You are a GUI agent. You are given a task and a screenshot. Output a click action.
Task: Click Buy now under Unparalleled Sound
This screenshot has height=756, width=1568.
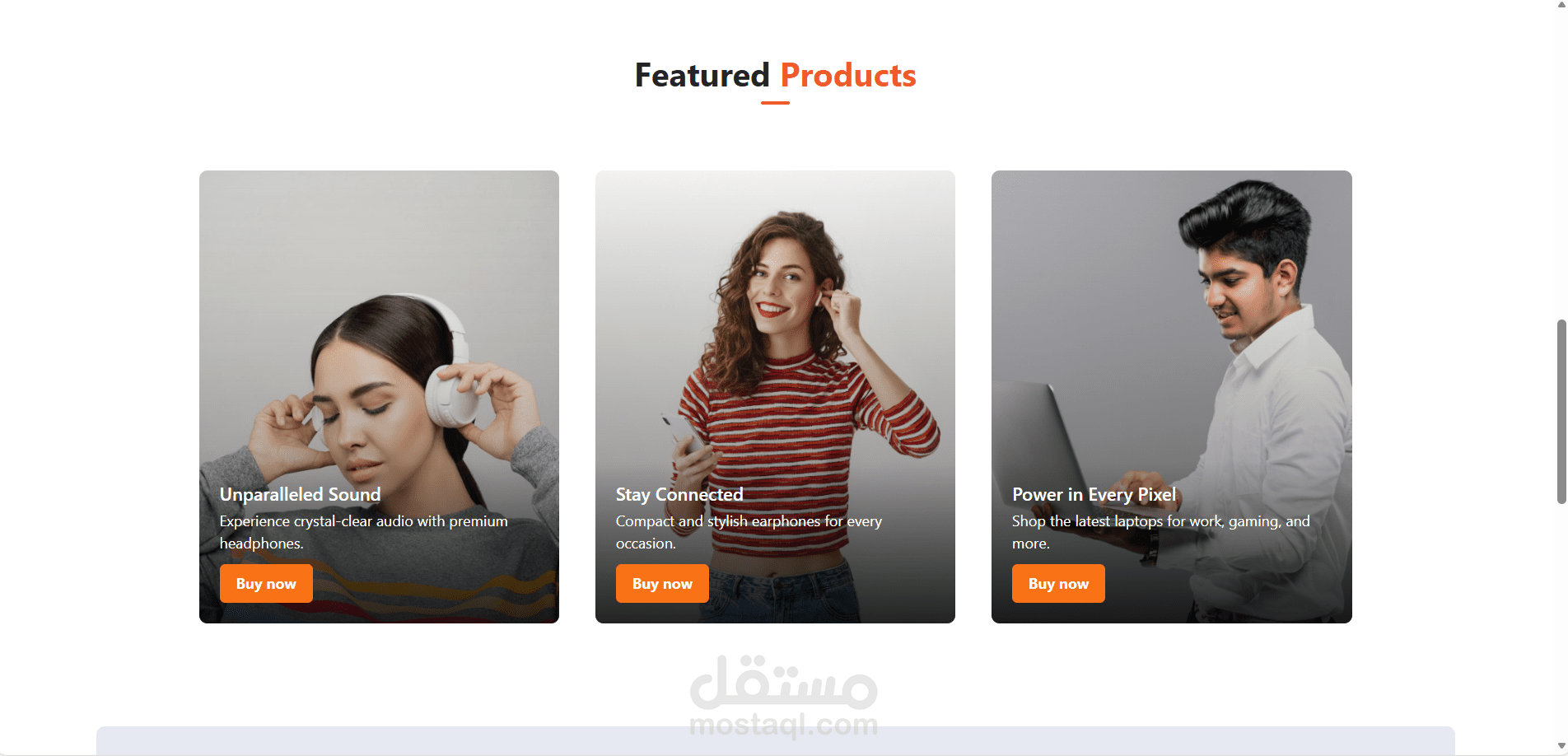pos(266,583)
